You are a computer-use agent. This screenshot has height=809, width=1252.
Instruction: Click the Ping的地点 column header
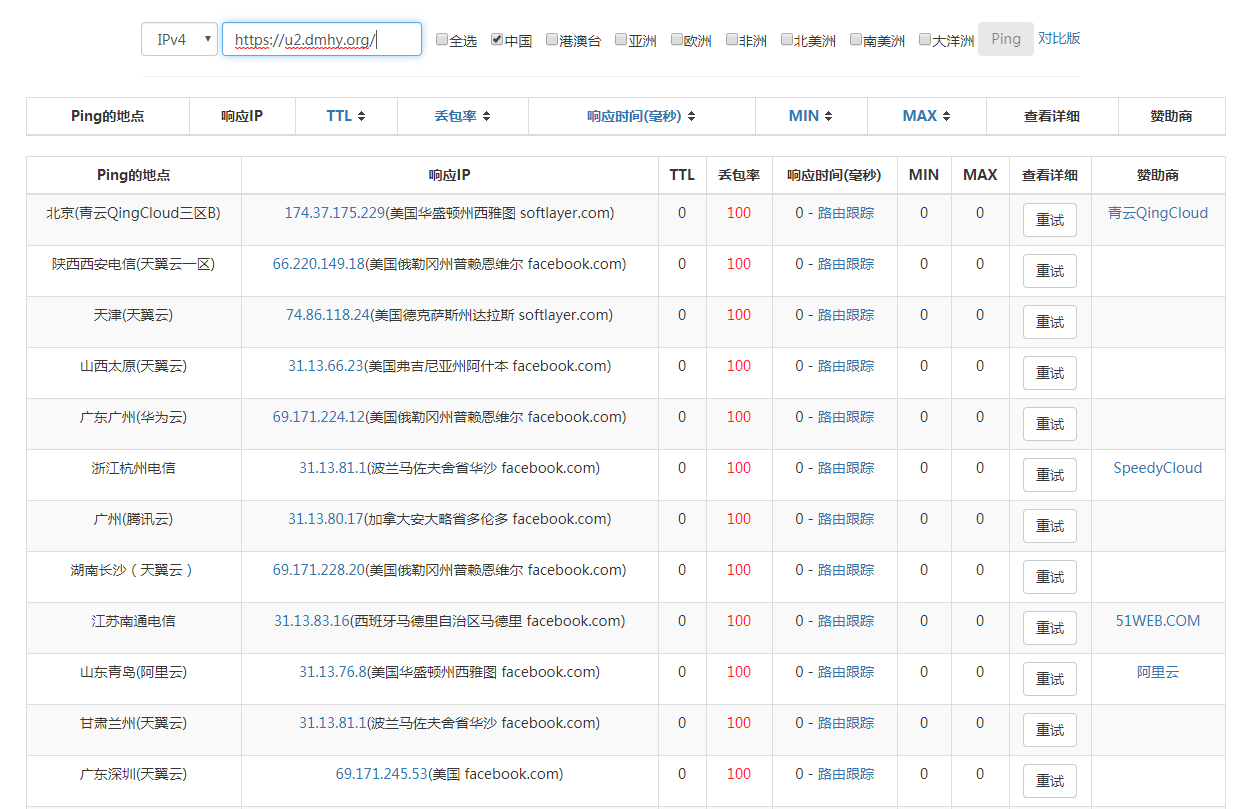coord(106,115)
